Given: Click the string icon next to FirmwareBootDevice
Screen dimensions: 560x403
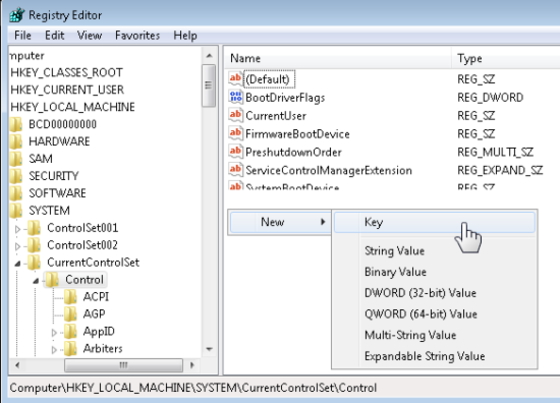Looking at the screenshot, I should (x=235, y=133).
